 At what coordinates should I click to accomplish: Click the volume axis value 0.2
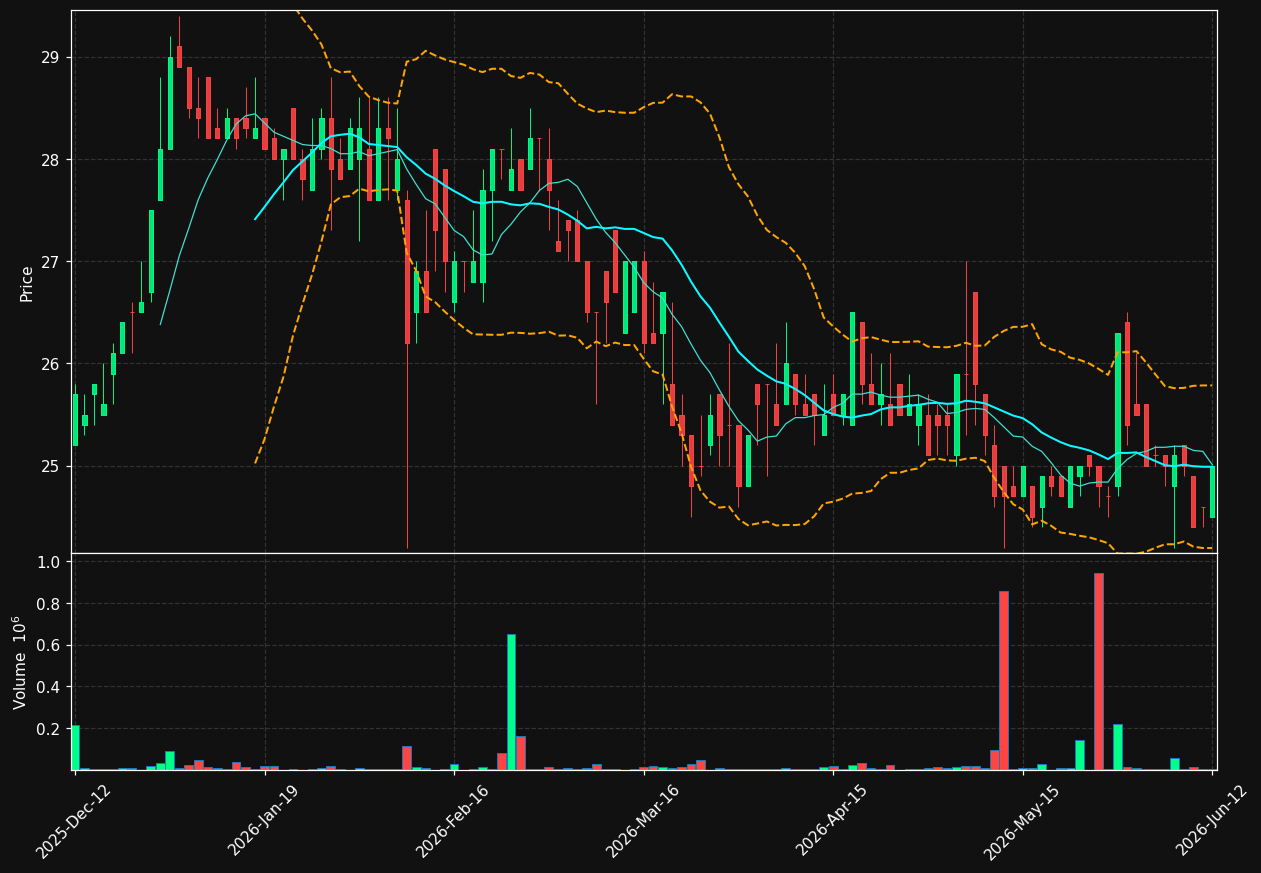tap(49, 729)
